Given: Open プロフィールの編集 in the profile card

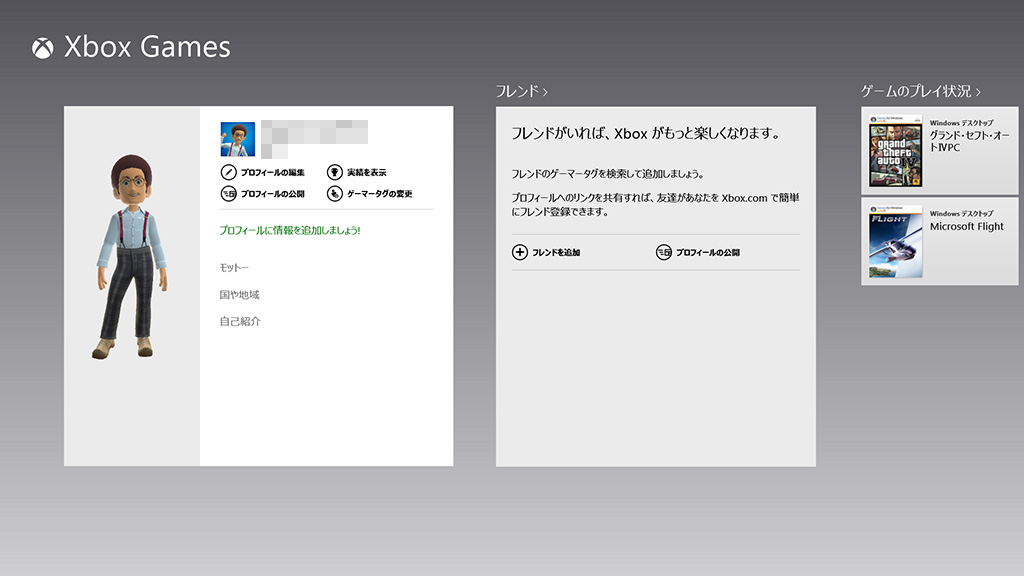Looking at the screenshot, I should (x=272, y=172).
